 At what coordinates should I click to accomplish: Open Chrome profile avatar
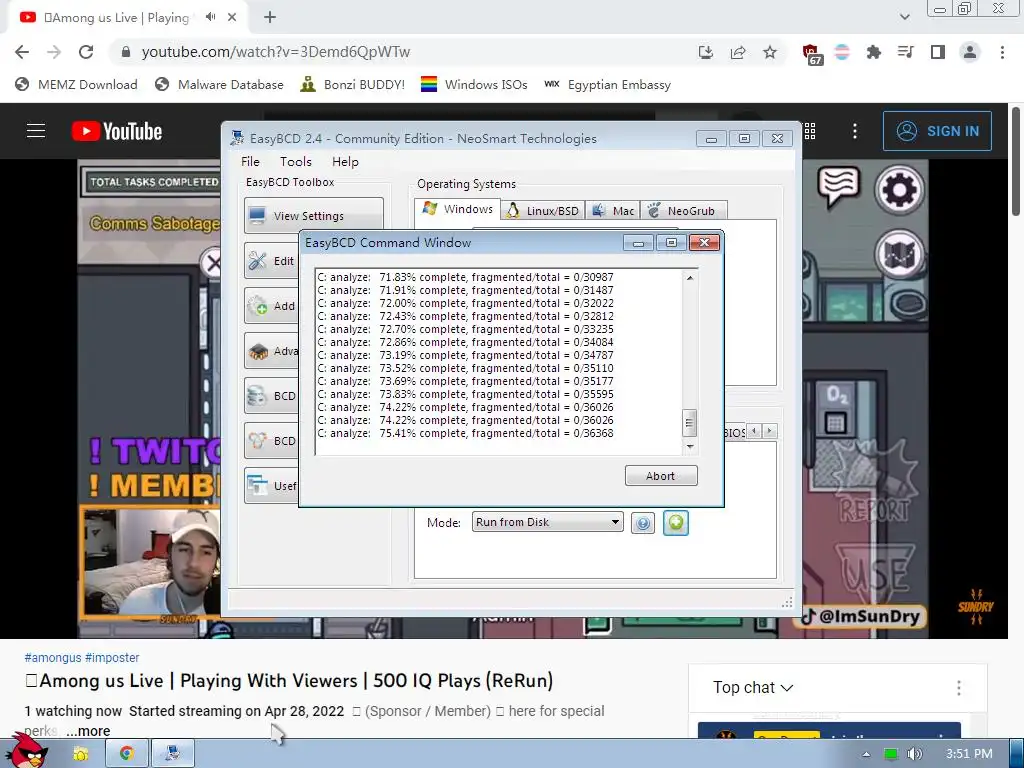coord(970,52)
